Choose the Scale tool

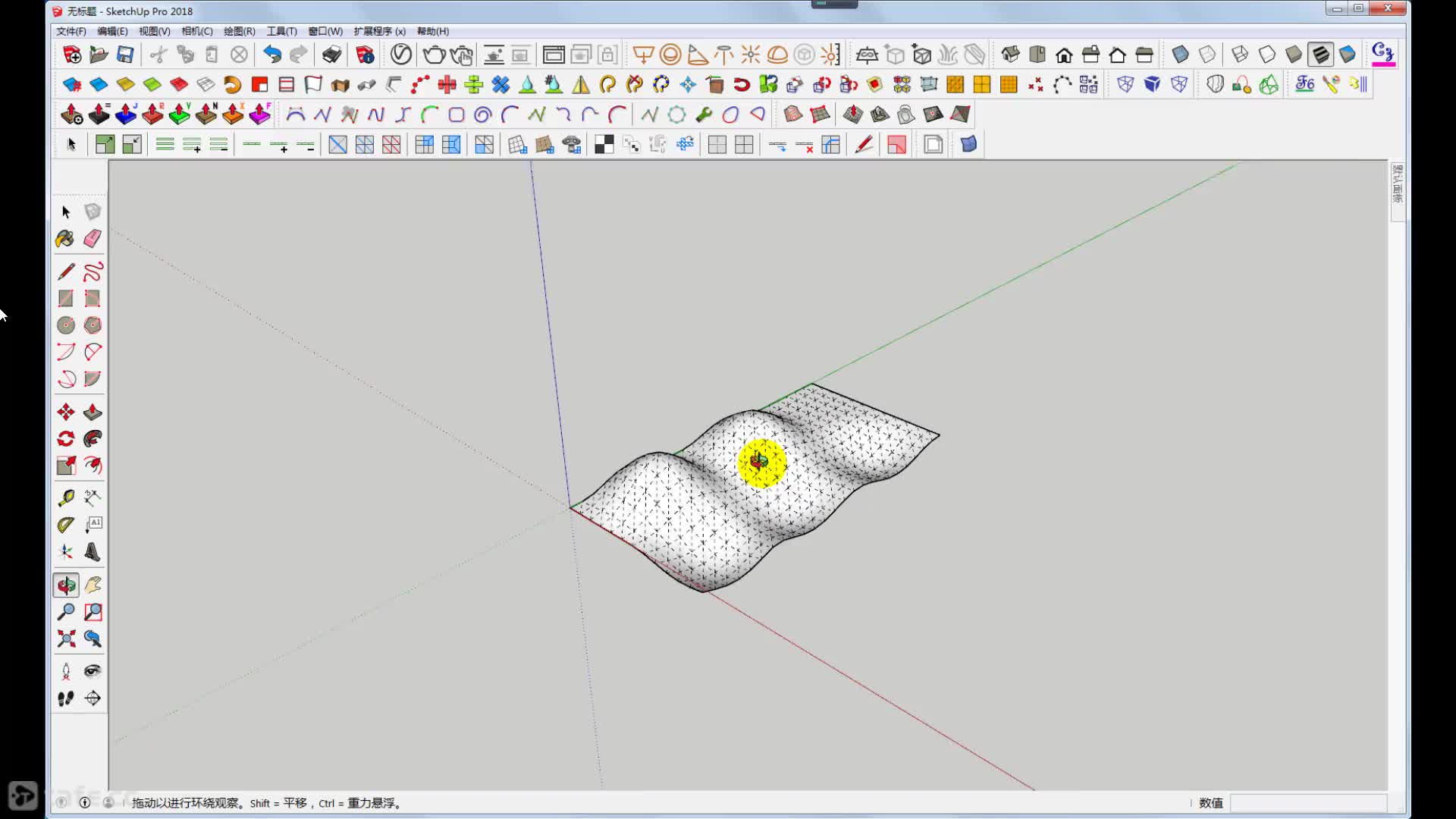pyautogui.click(x=66, y=466)
